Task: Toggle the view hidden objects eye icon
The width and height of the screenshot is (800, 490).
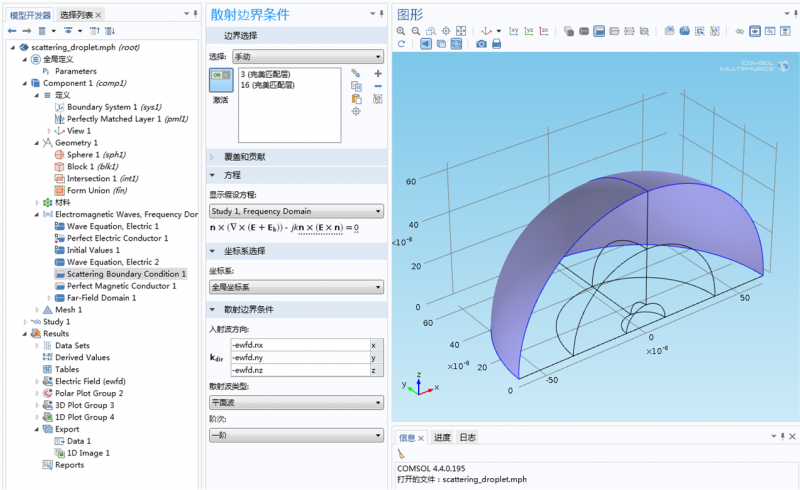Action: (x=755, y=31)
